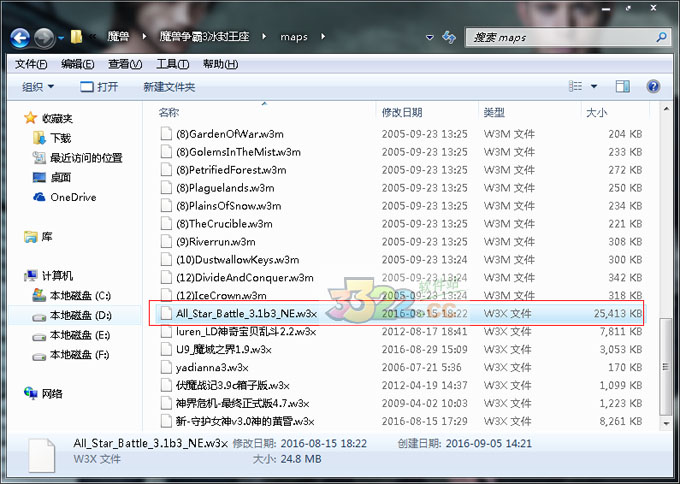Sort by the 名称 column header
The height and width of the screenshot is (484, 680).
point(168,113)
